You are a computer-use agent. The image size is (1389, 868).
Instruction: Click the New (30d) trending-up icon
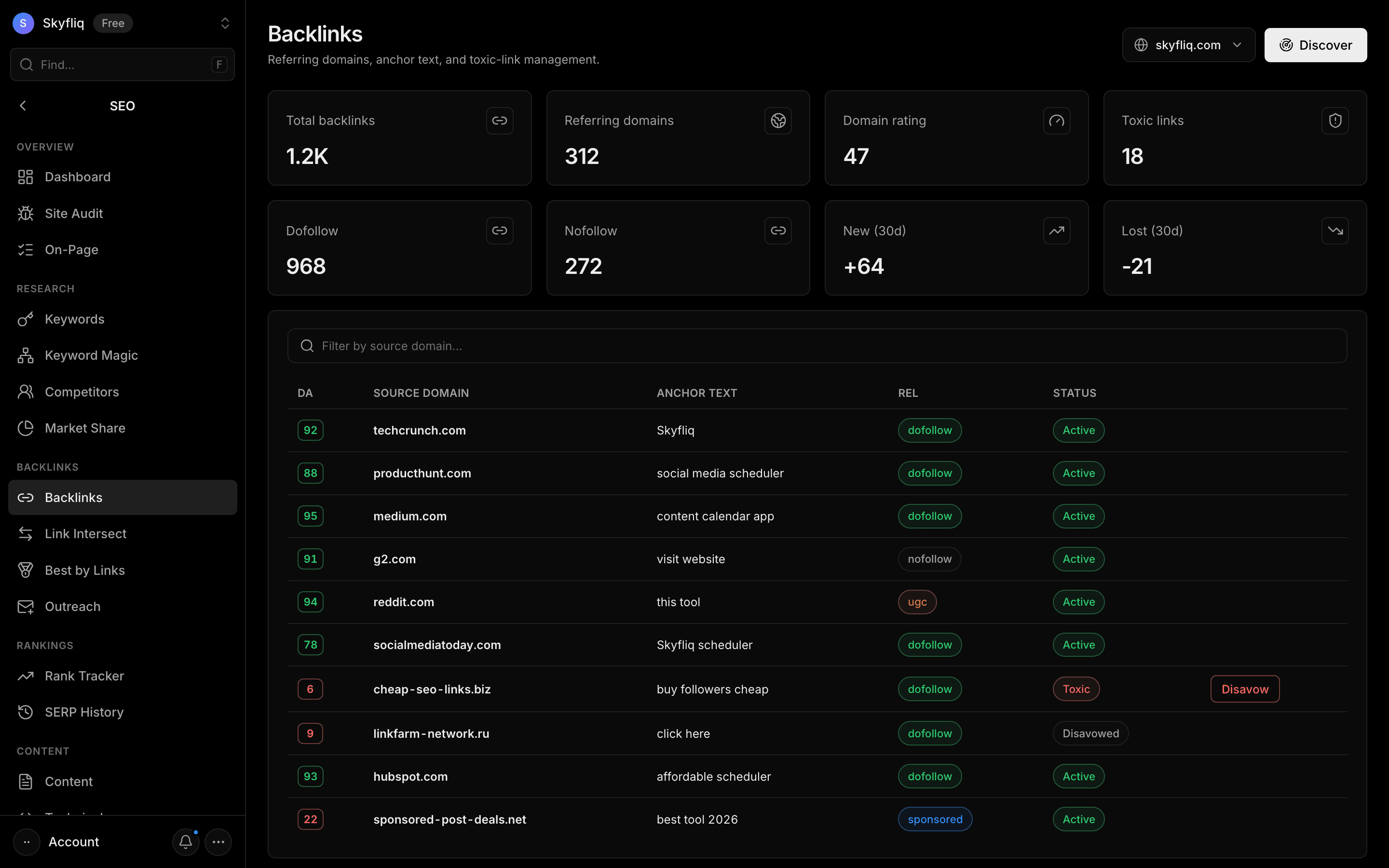1057,231
